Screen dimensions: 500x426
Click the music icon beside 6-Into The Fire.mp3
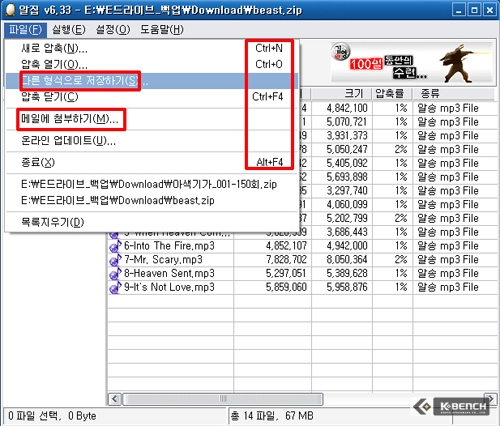click(x=115, y=246)
